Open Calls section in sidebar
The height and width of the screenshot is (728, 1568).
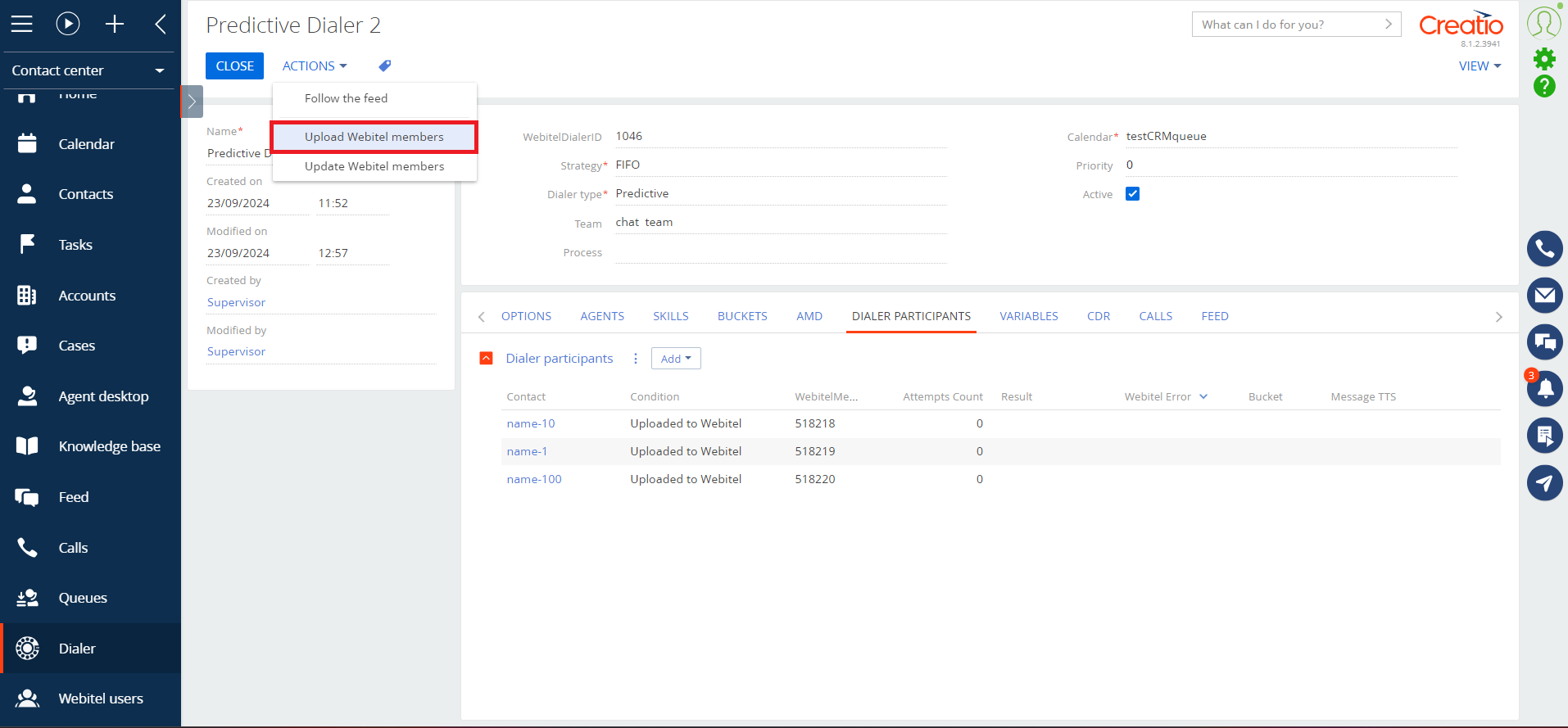click(90, 548)
